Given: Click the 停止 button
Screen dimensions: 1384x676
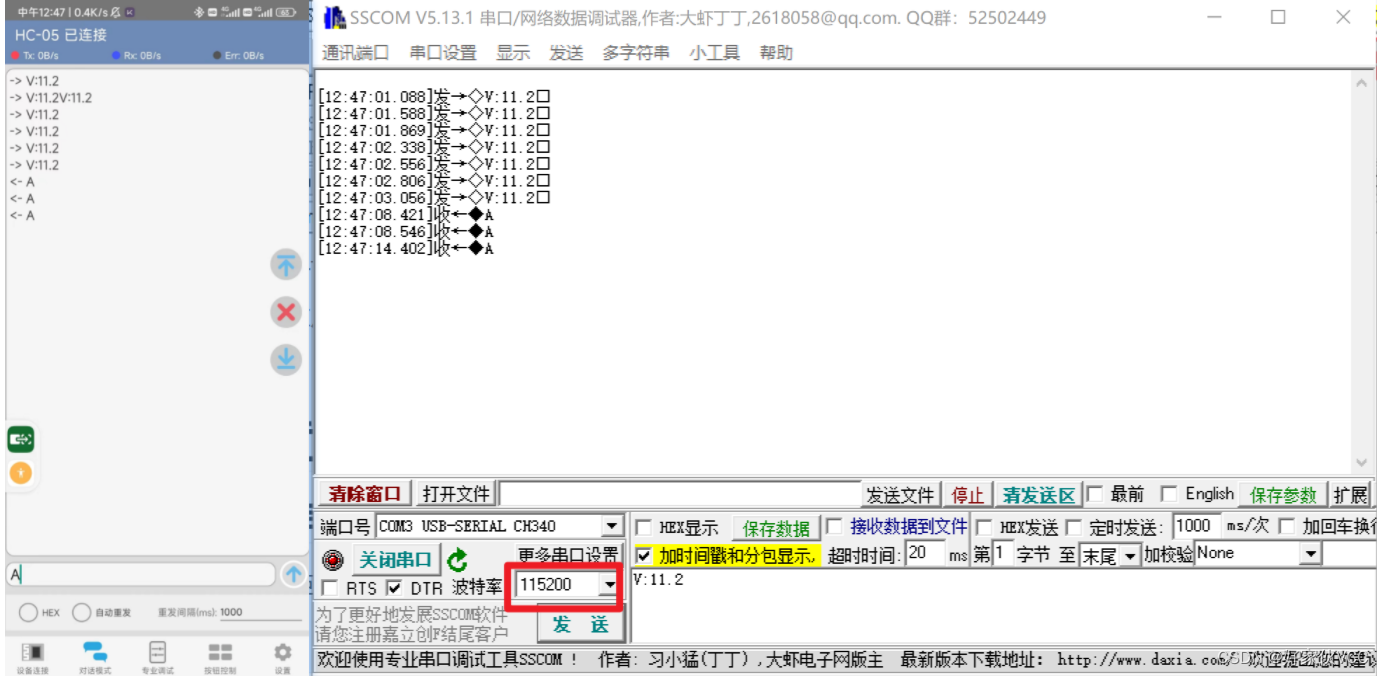Looking at the screenshot, I should 967,495.
